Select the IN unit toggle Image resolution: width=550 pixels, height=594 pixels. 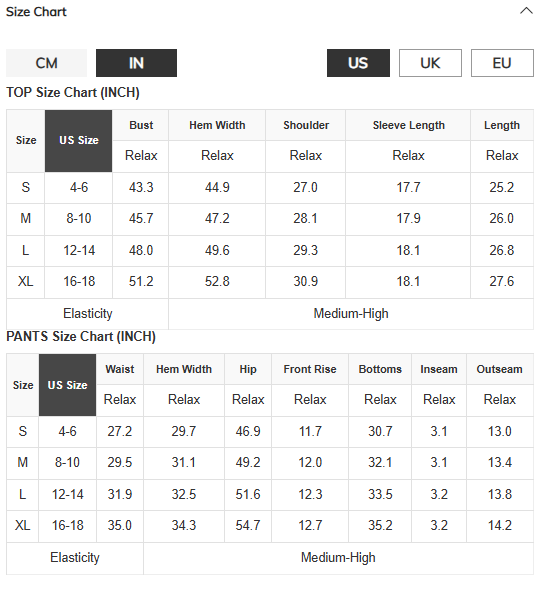click(x=136, y=63)
